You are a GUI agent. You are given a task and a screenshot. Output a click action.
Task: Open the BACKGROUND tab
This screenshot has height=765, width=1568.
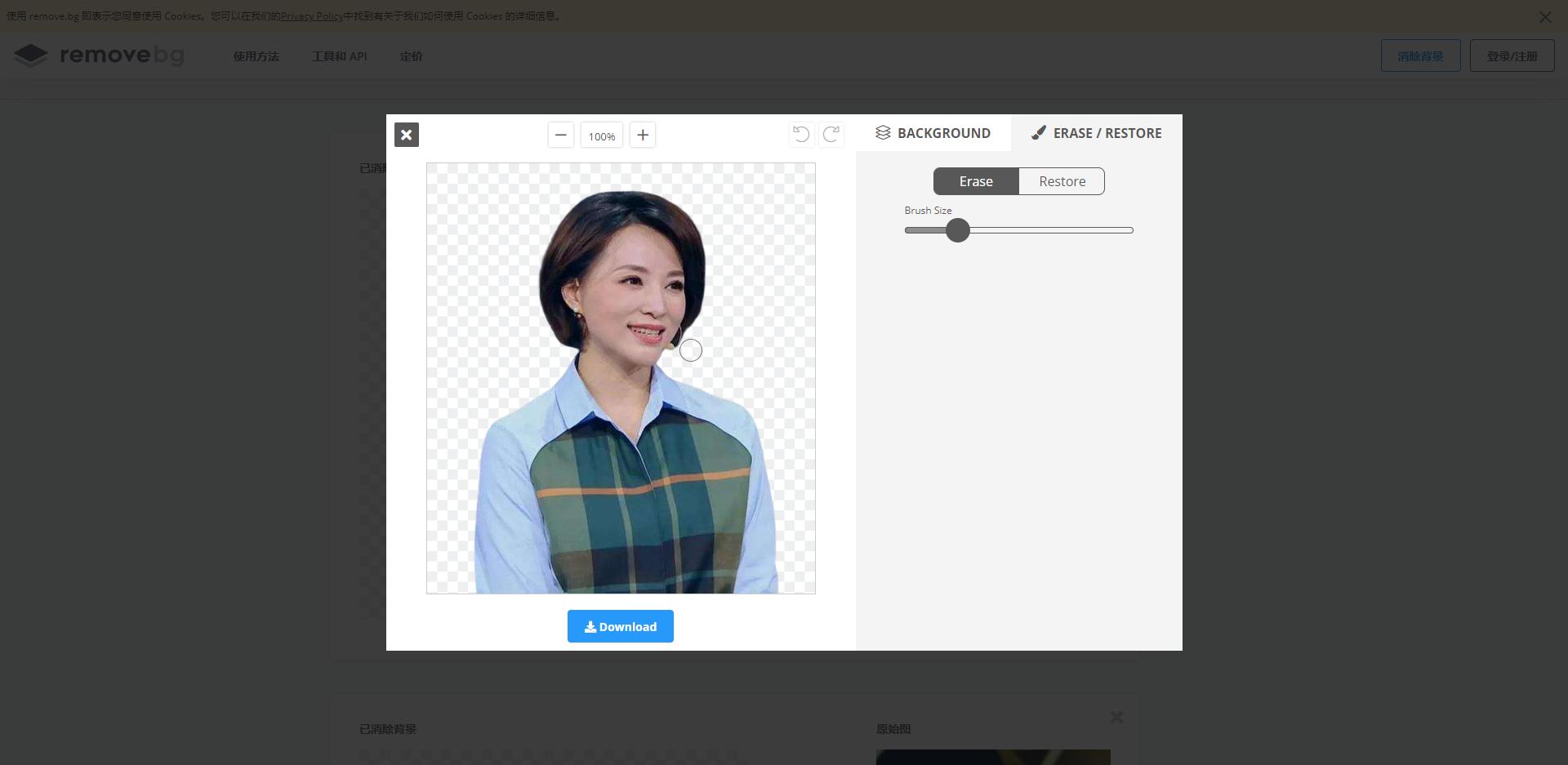[x=933, y=133]
